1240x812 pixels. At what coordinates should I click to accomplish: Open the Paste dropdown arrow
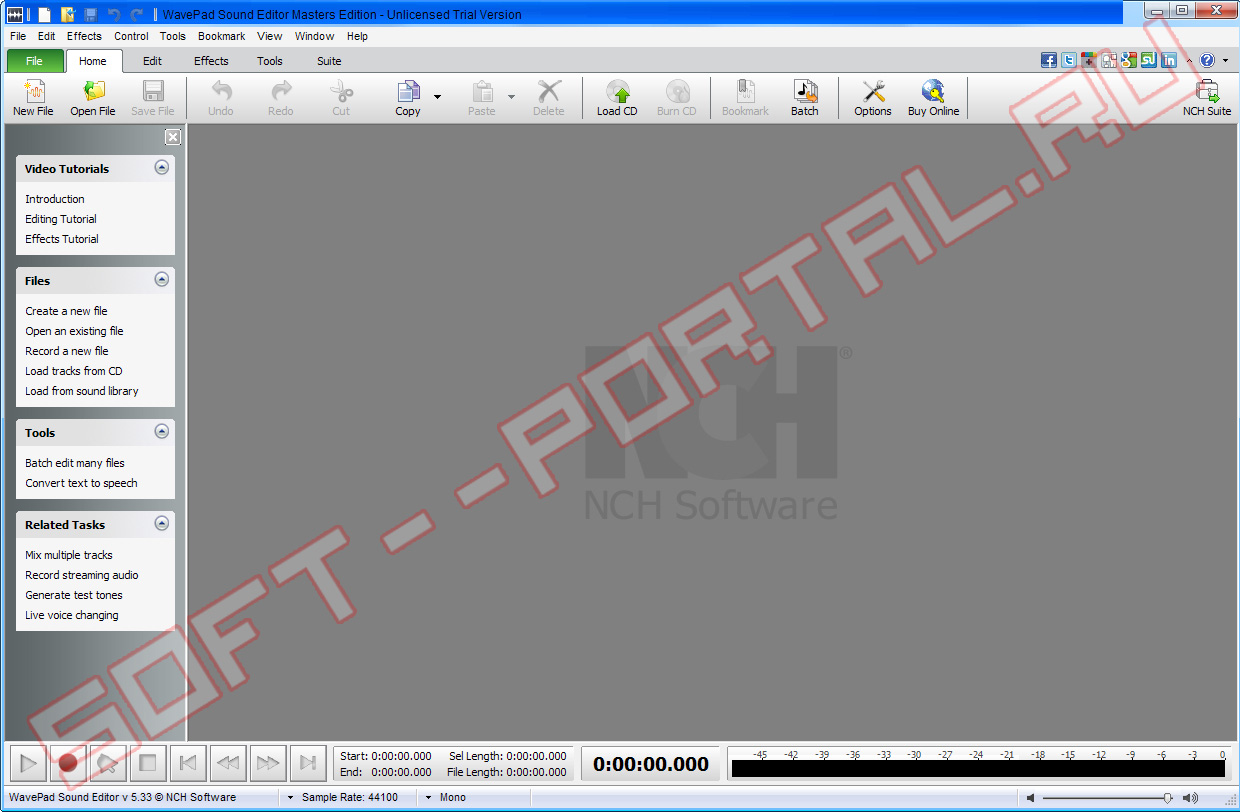tap(511, 97)
